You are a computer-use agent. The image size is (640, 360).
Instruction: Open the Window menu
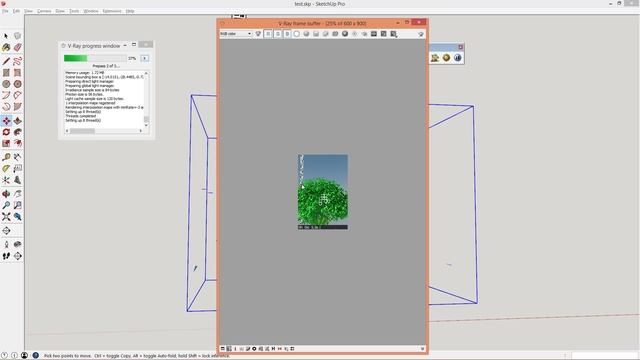91,11
